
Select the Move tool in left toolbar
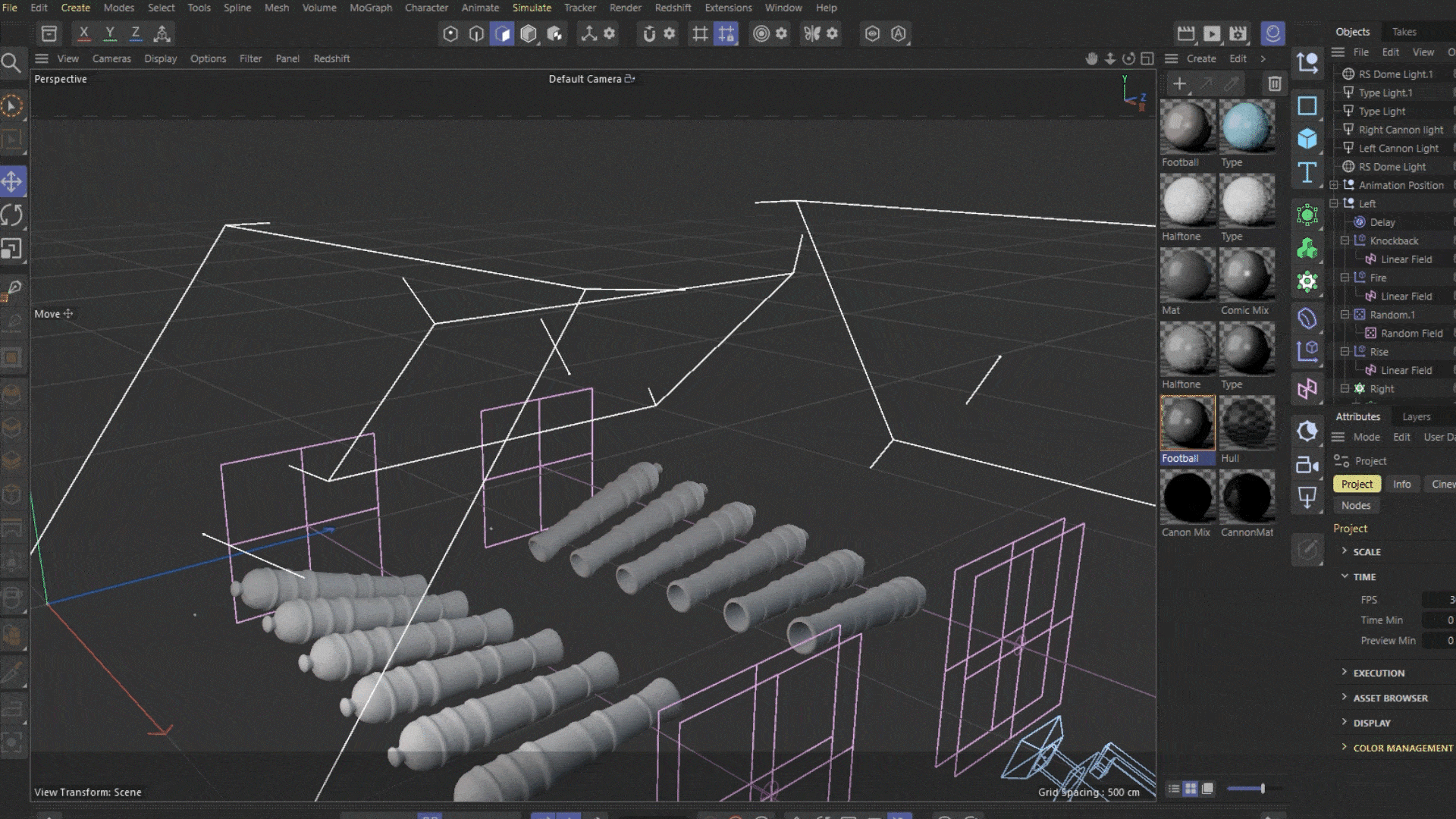click(x=12, y=182)
